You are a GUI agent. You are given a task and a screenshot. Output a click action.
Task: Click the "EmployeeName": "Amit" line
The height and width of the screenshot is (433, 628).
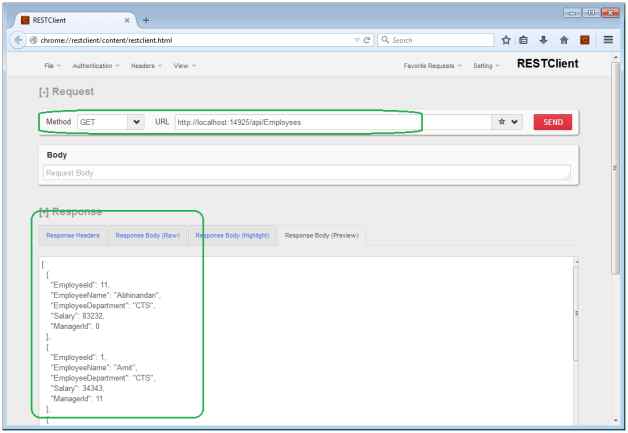(x=94, y=367)
